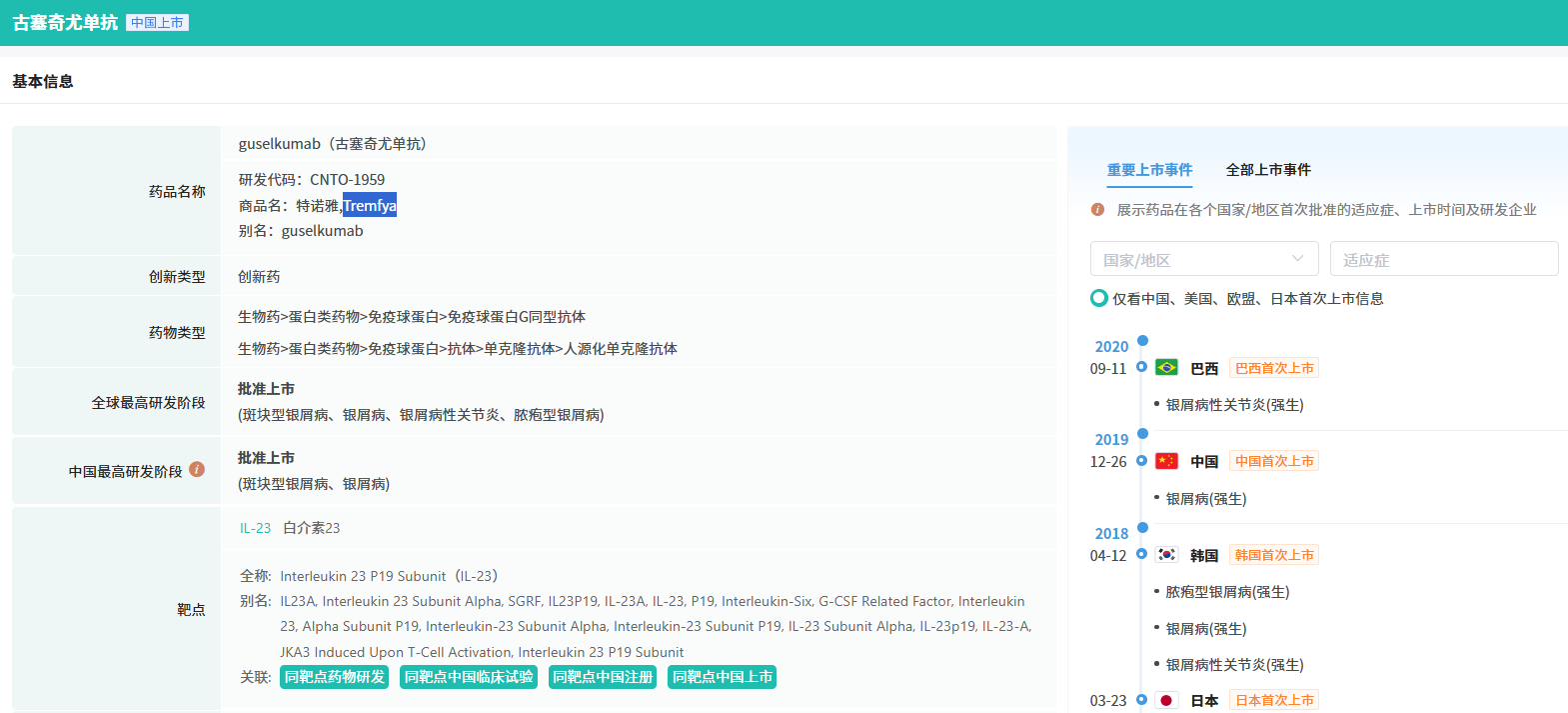
Task: Click the orange info icon above country filter
Action: click(1097, 210)
